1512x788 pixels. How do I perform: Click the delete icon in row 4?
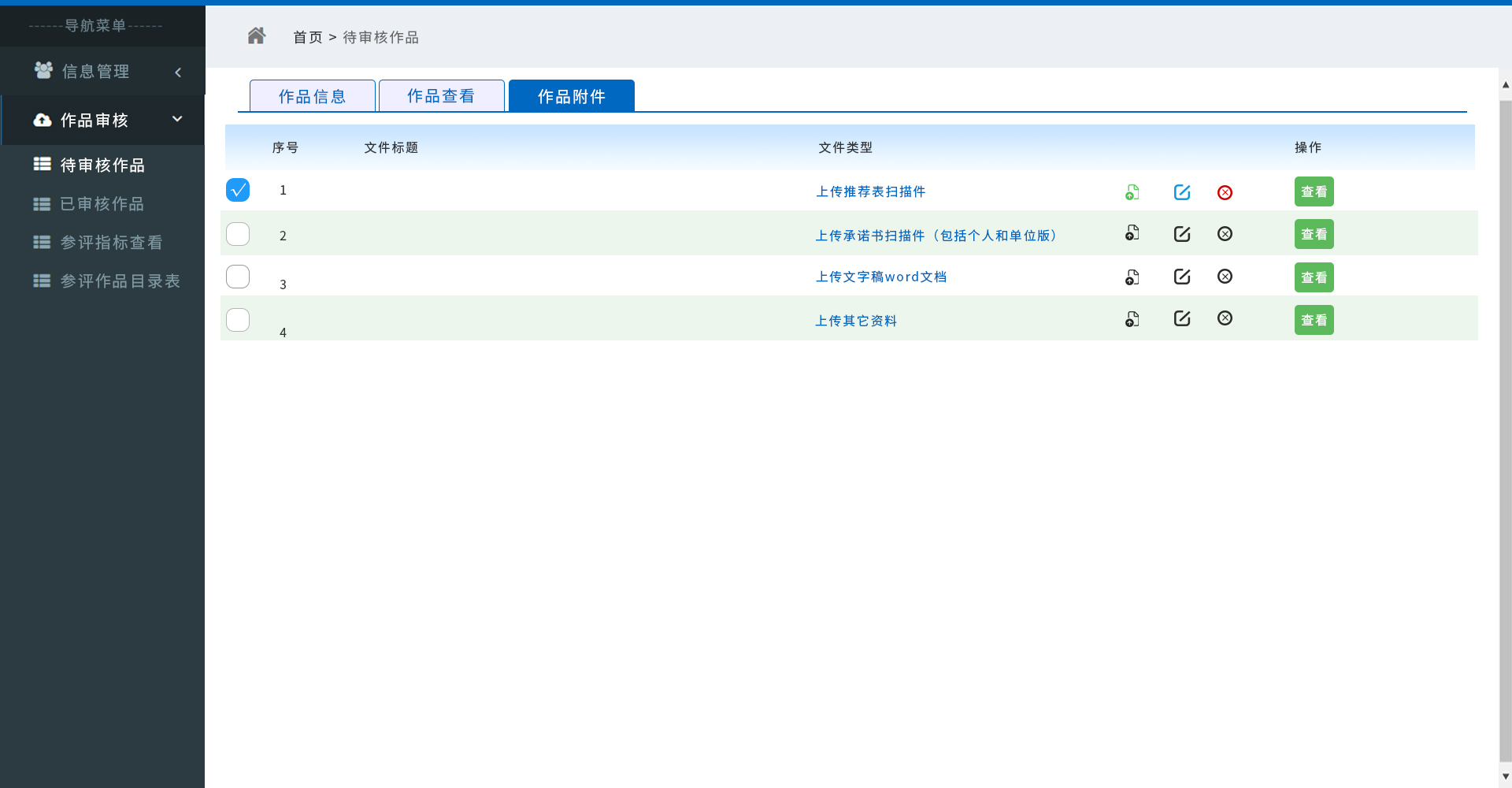point(1225,318)
